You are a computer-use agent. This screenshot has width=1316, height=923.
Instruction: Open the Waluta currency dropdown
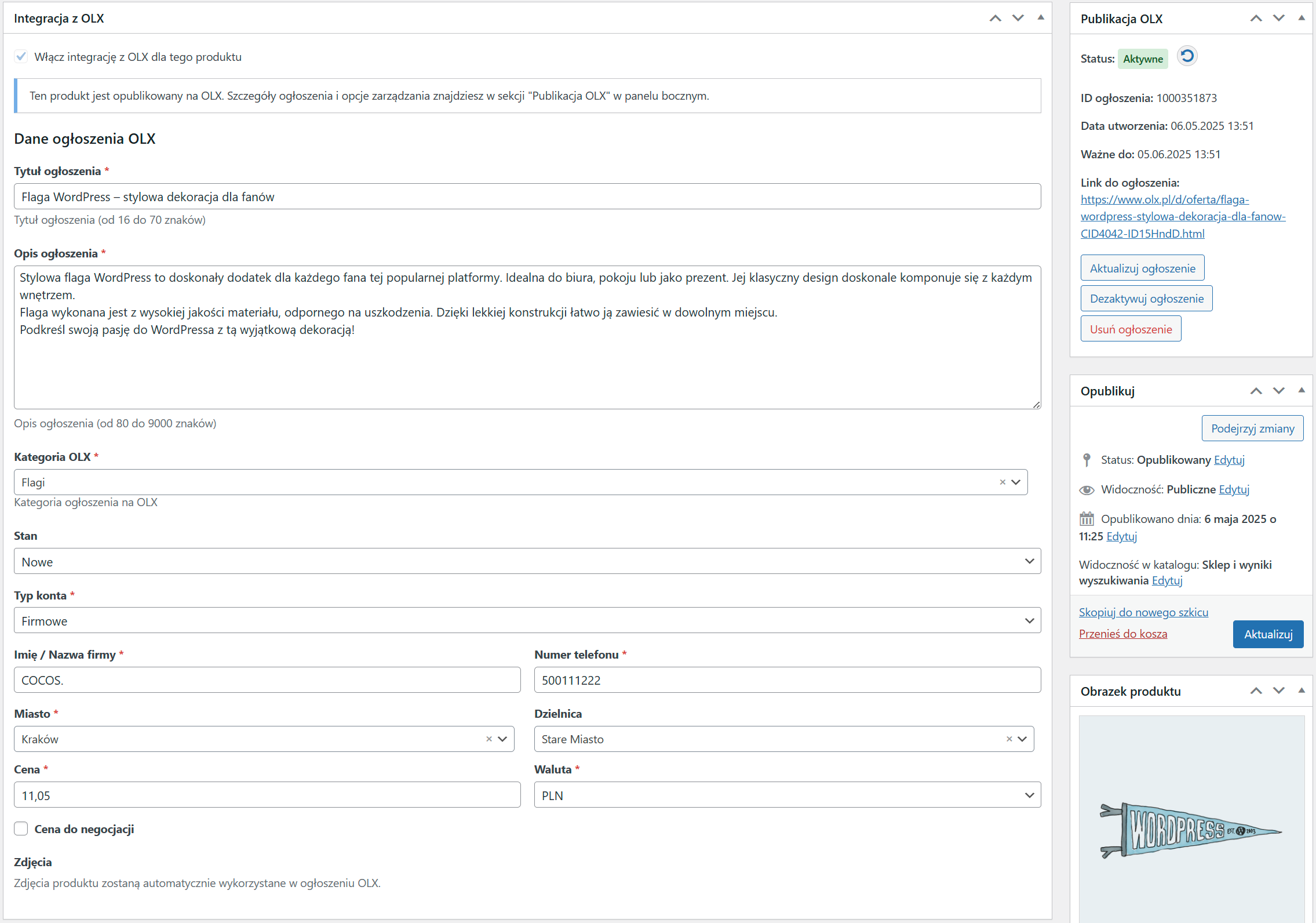click(787, 795)
